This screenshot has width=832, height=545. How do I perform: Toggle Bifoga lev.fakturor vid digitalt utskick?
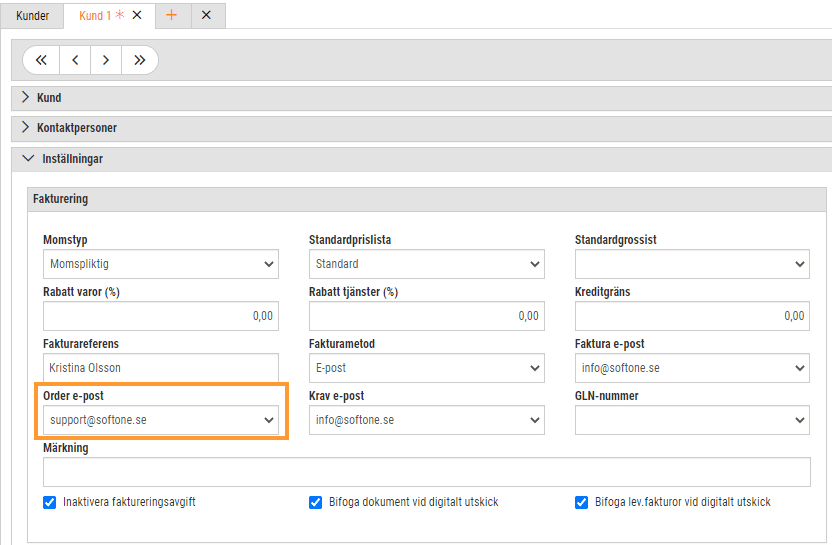coord(581,502)
